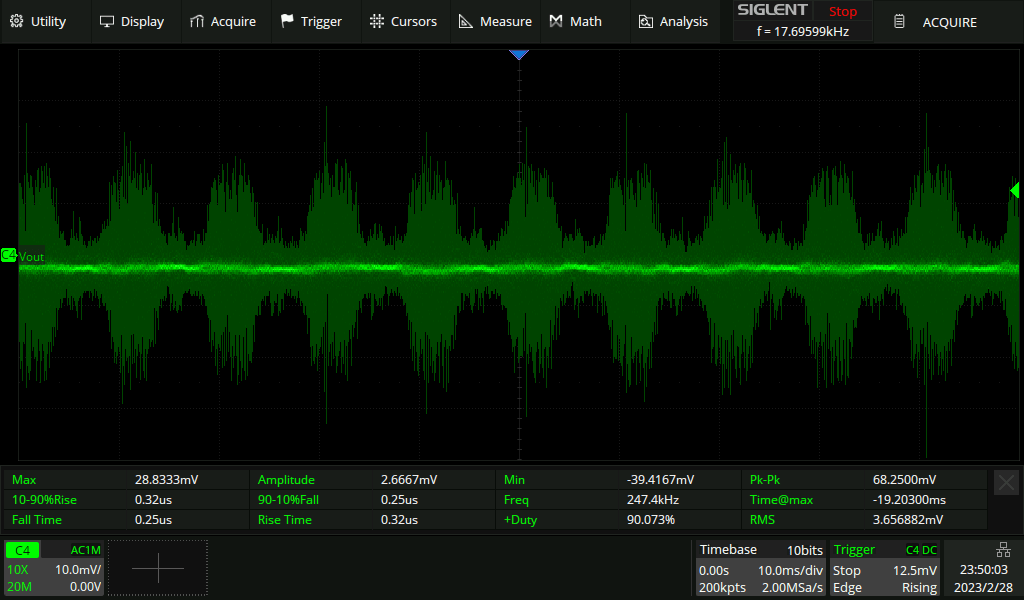Click the RMS value 3.656882mV

coord(908,520)
